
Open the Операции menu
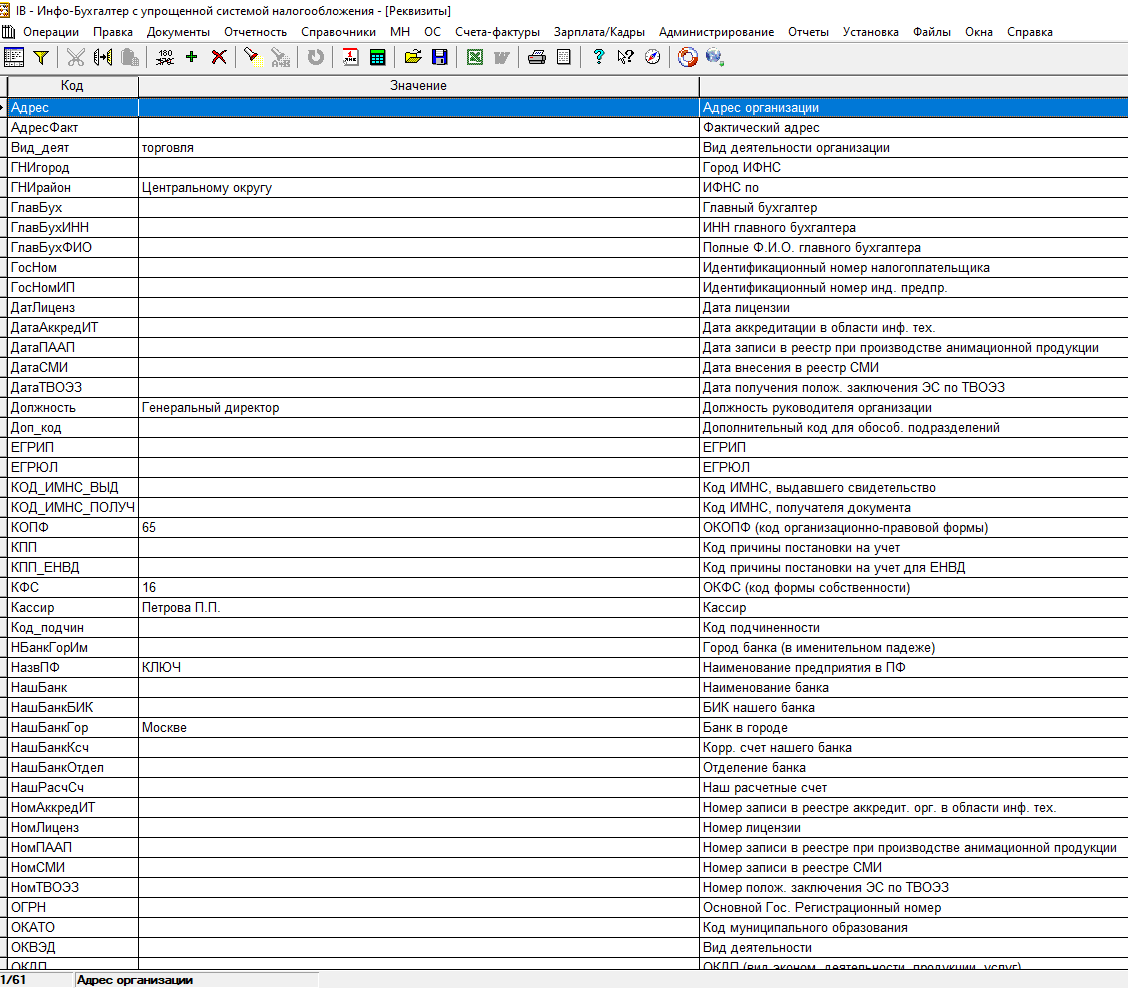(51, 32)
